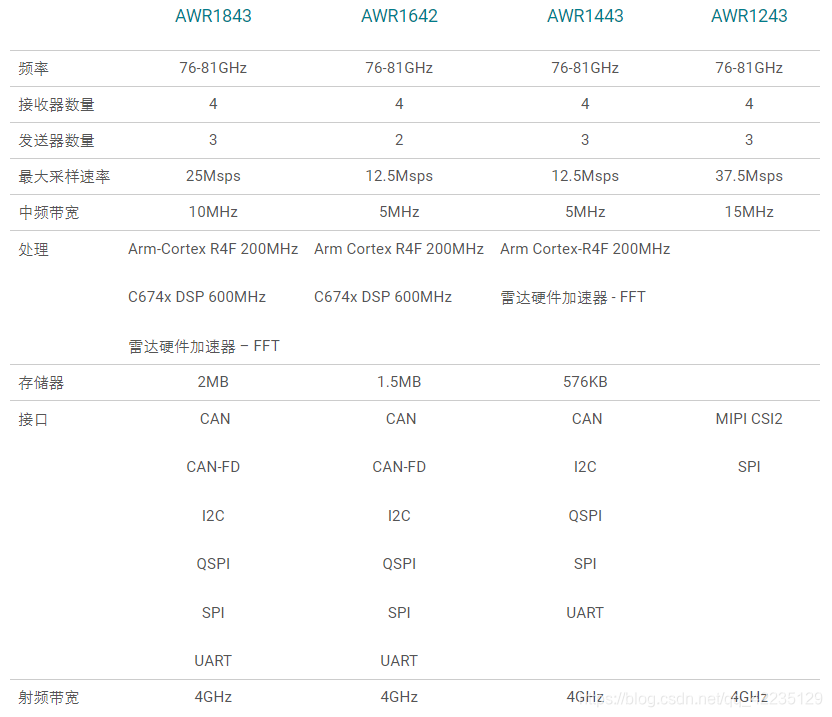Viewport: 832px width, 717px height.
Task: Click Arm-Cortex R4F 200MHz under AWR1843
Action: tap(213, 249)
